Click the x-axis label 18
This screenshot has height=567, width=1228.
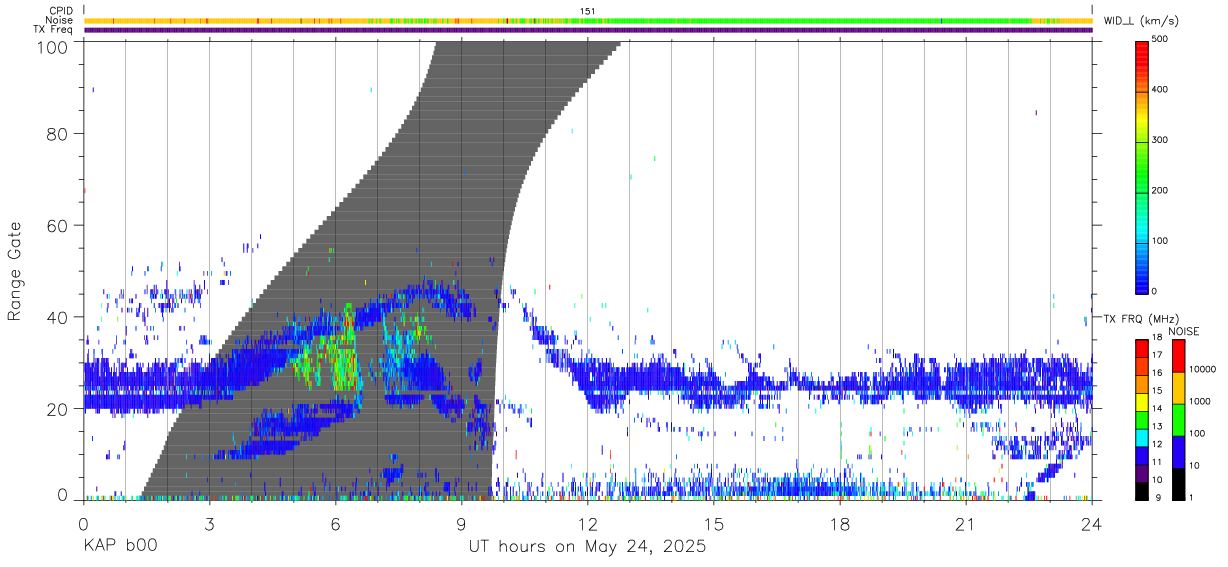840,523
